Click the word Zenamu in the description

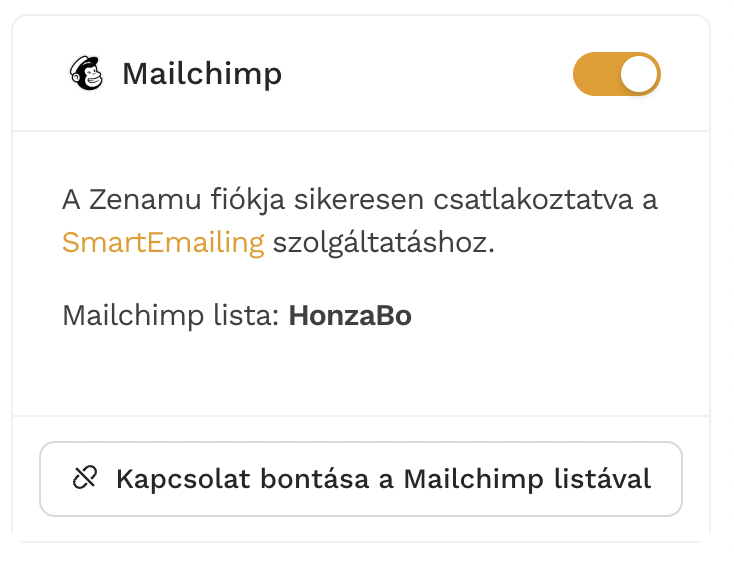click(x=146, y=199)
